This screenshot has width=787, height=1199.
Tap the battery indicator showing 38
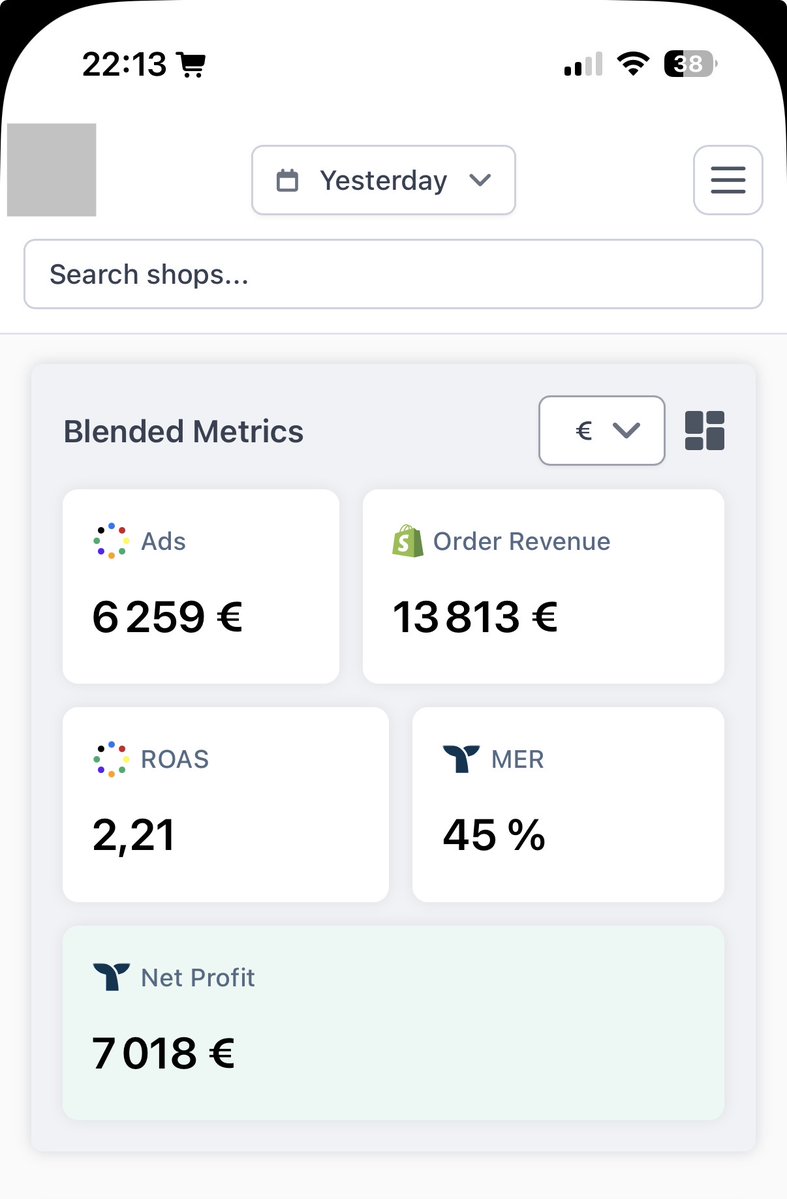pos(691,63)
